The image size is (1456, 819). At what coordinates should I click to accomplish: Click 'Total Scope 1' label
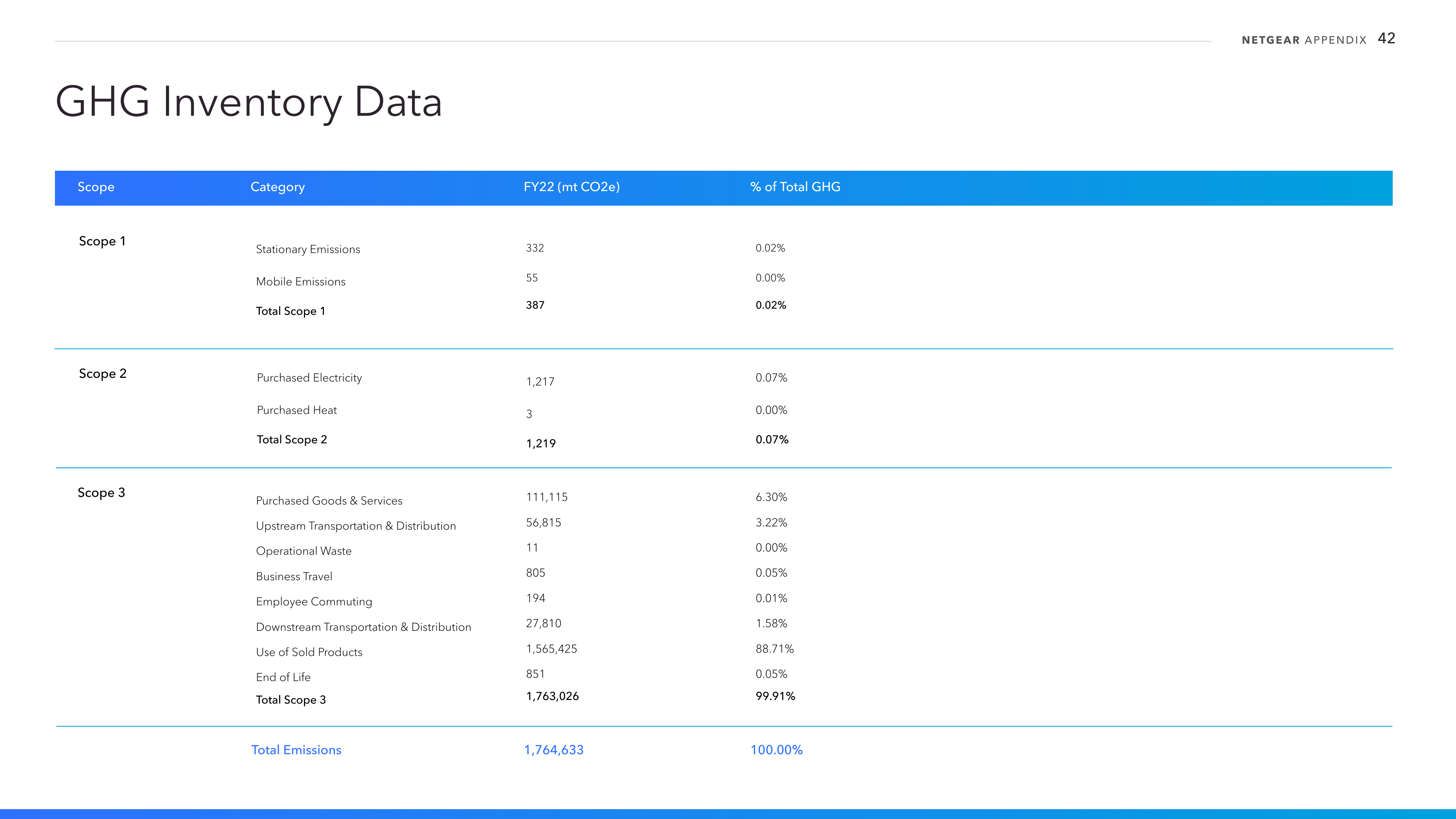pyautogui.click(x=290, y=311)
